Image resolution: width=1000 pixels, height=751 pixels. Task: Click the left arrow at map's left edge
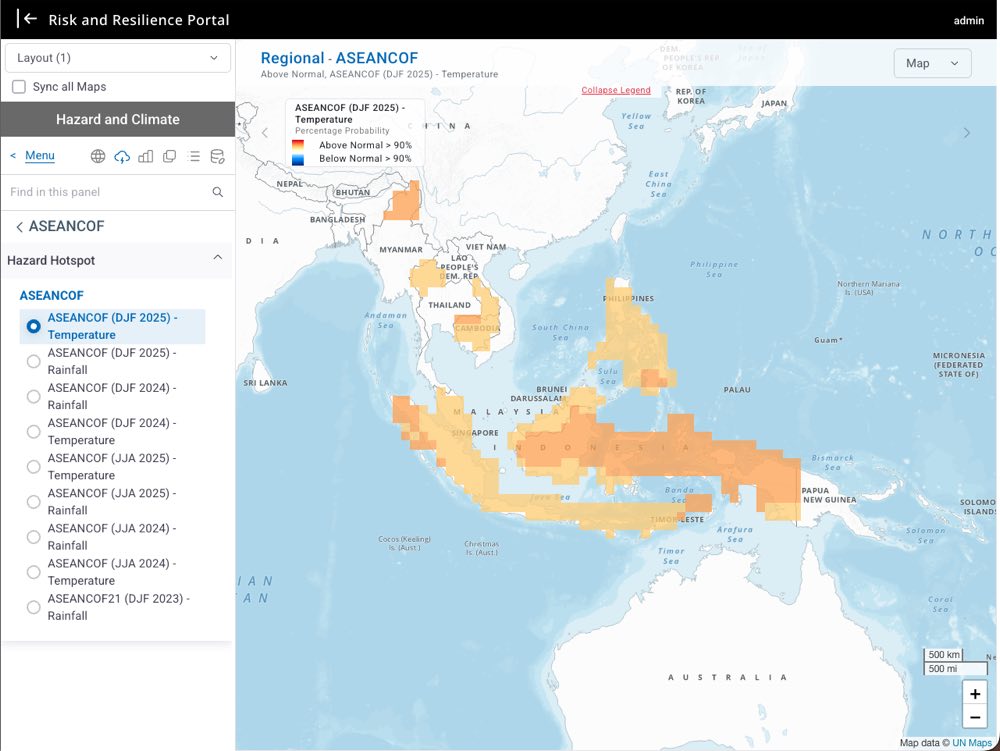[265, 133]
